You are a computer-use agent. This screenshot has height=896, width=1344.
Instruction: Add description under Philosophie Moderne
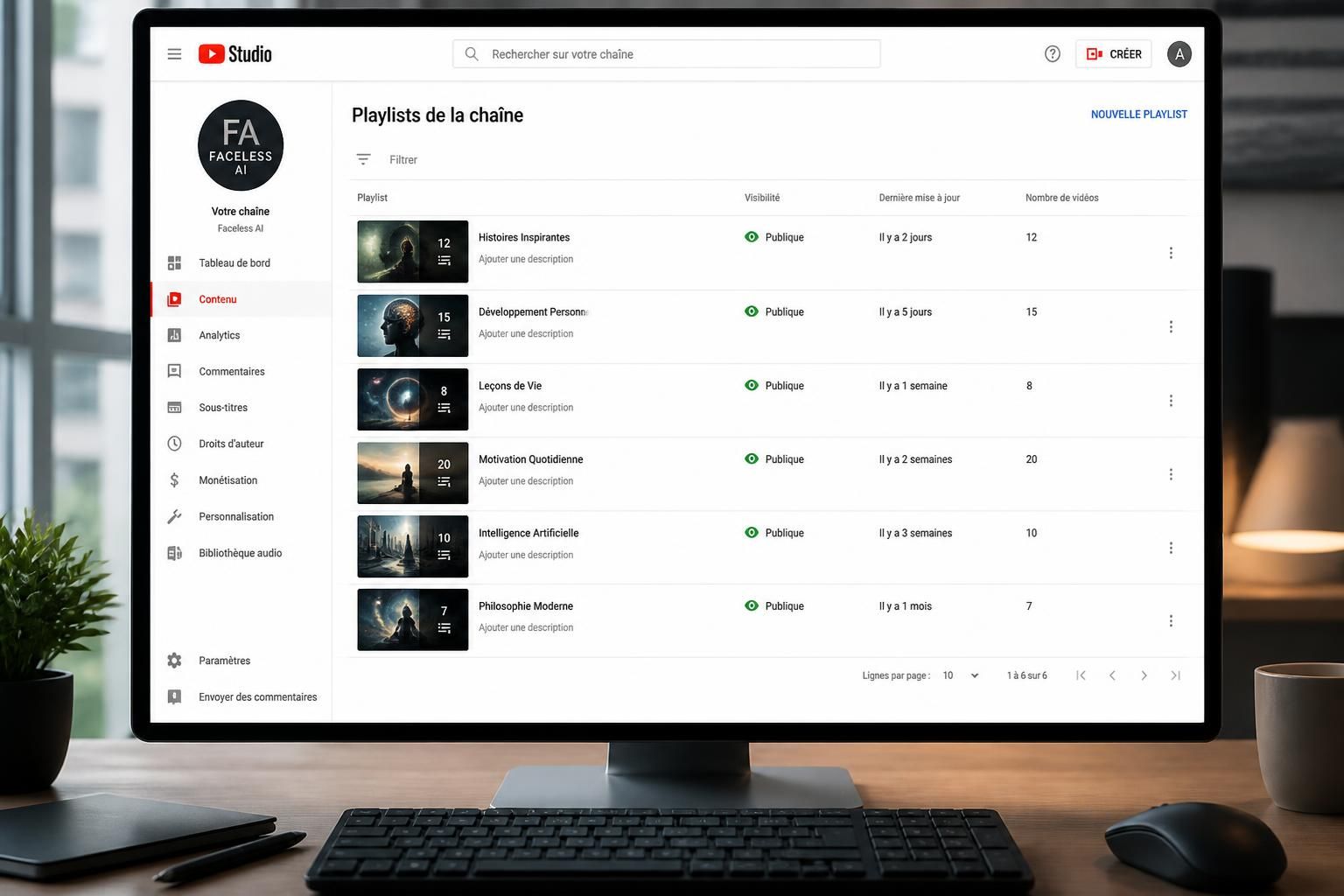click(x=526, y=627)
